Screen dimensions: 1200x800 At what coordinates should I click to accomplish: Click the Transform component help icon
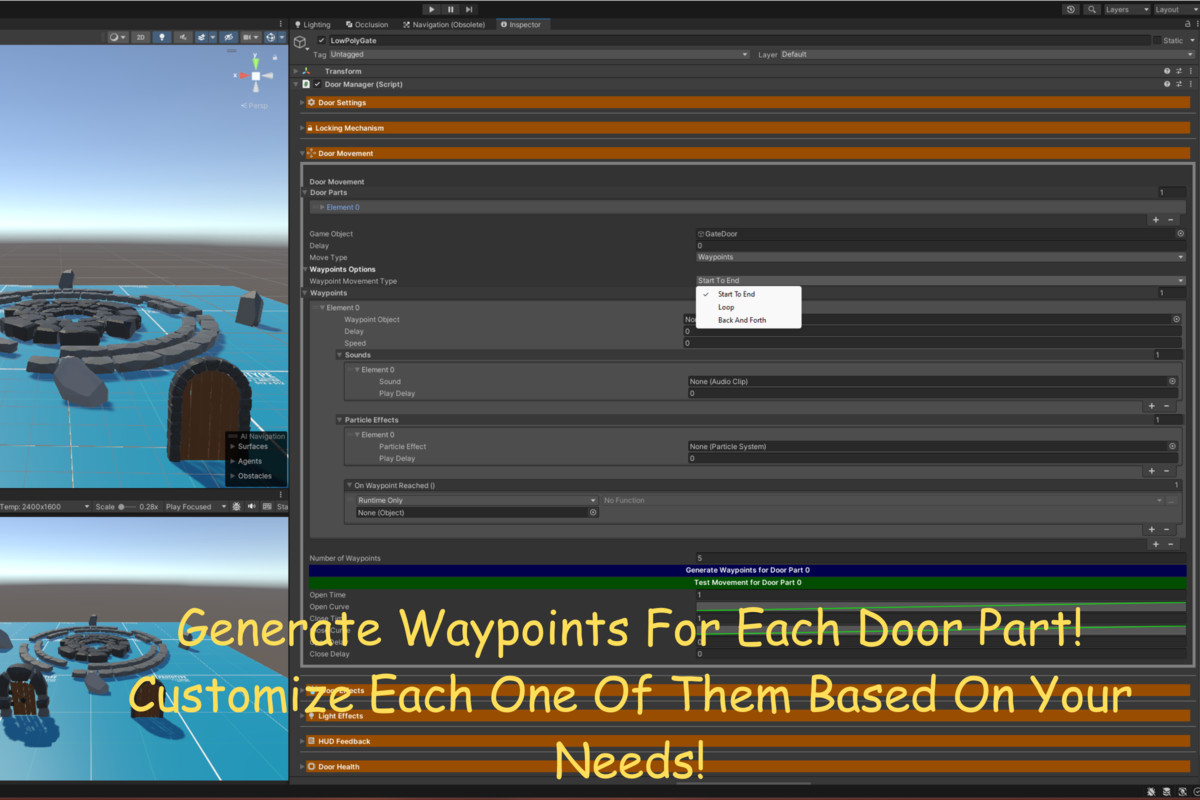pos(1166,71)
